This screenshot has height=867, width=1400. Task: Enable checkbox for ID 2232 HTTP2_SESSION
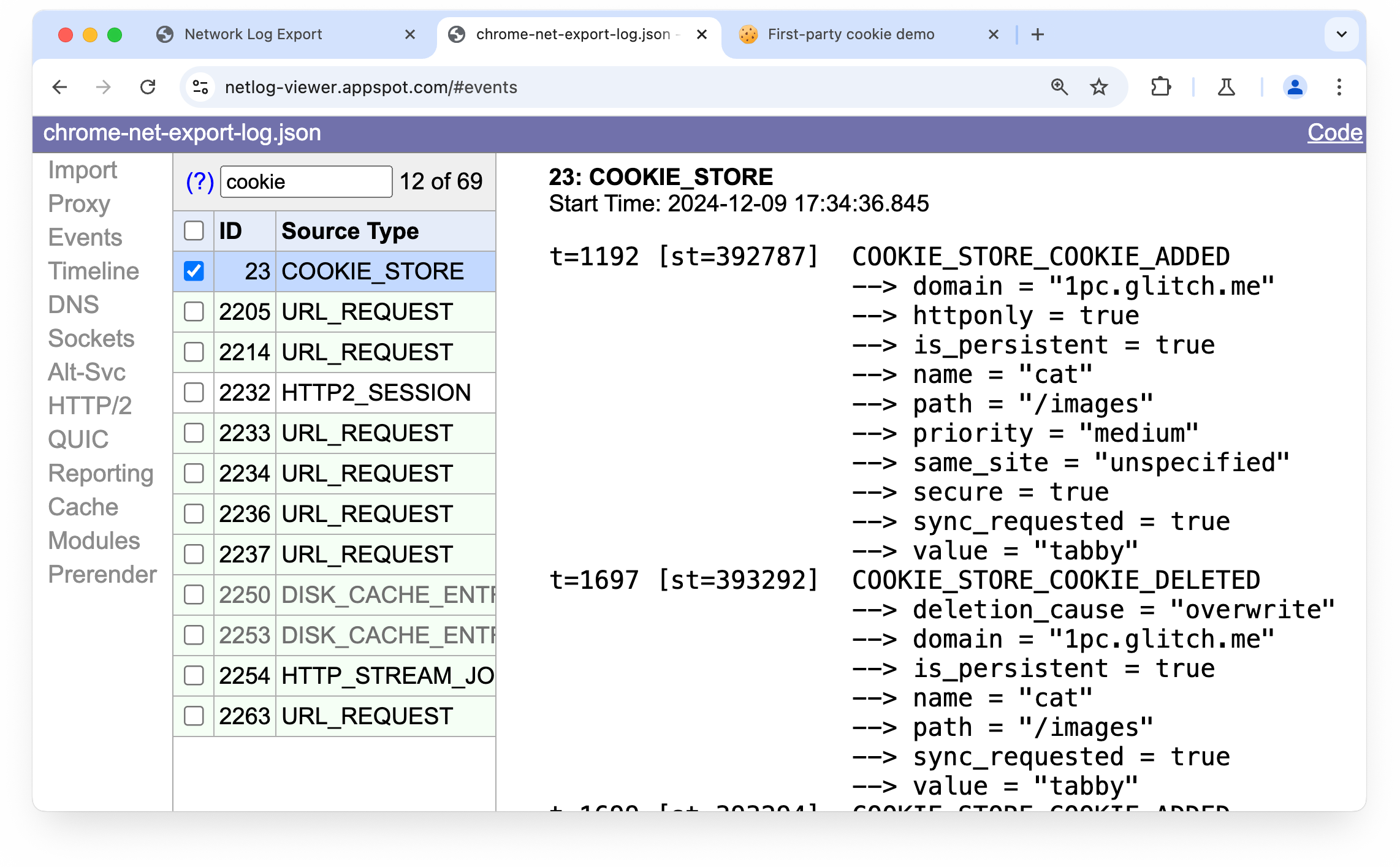193,392
